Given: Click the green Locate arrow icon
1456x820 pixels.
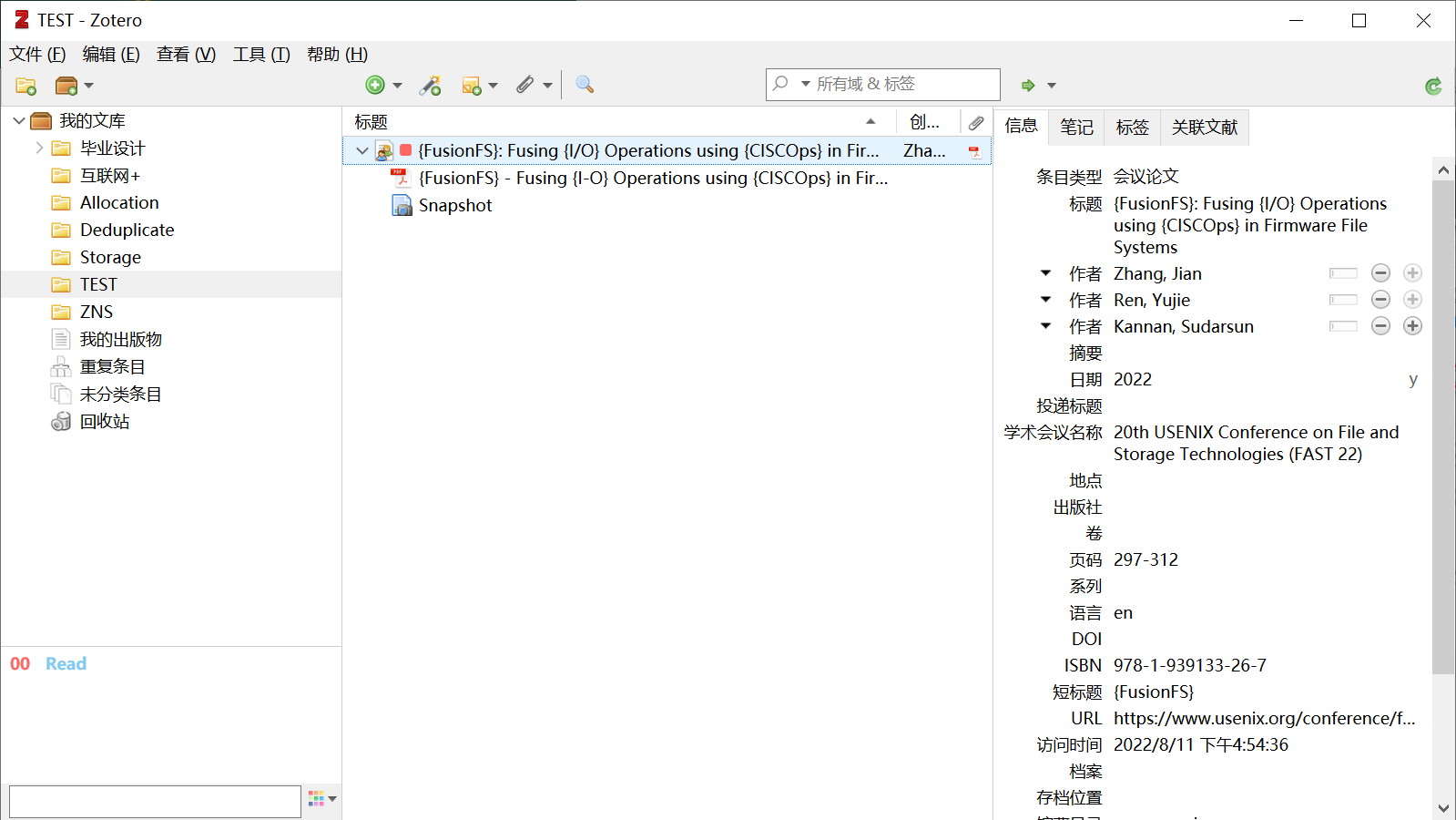Looking at the screenshot, I should [x=1028, y=86].
